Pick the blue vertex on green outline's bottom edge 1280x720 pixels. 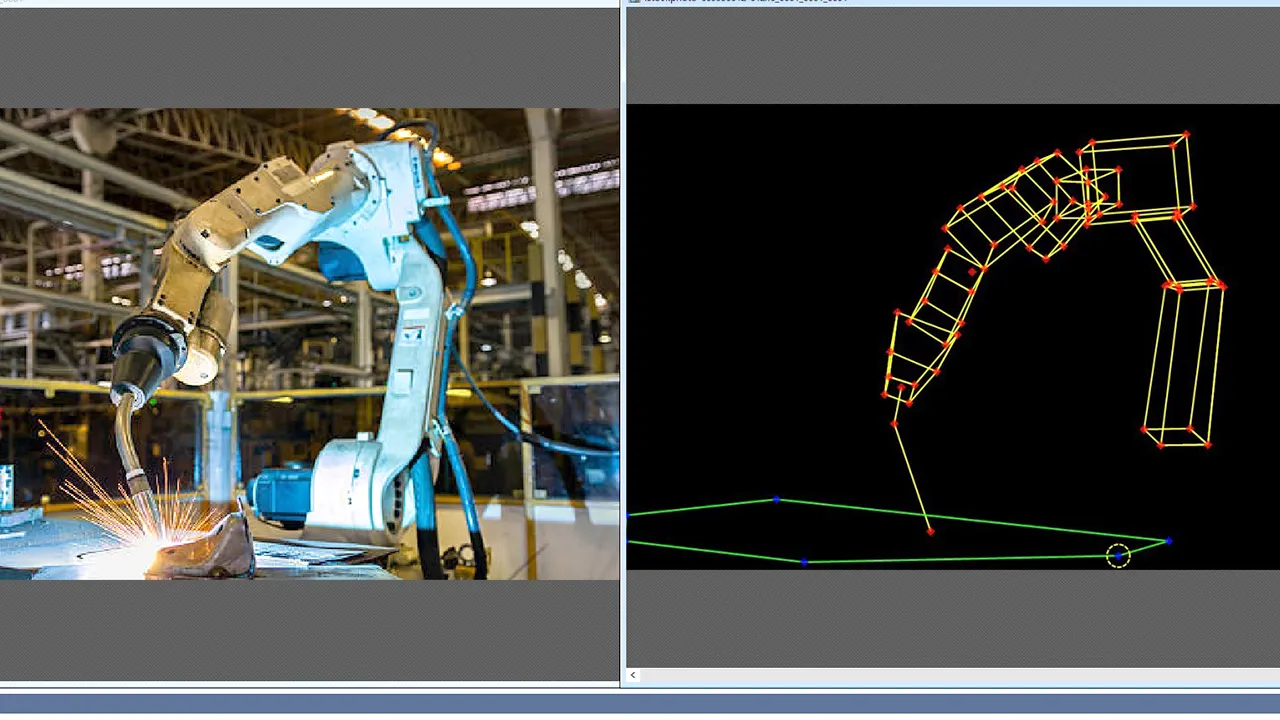(804, 562)
